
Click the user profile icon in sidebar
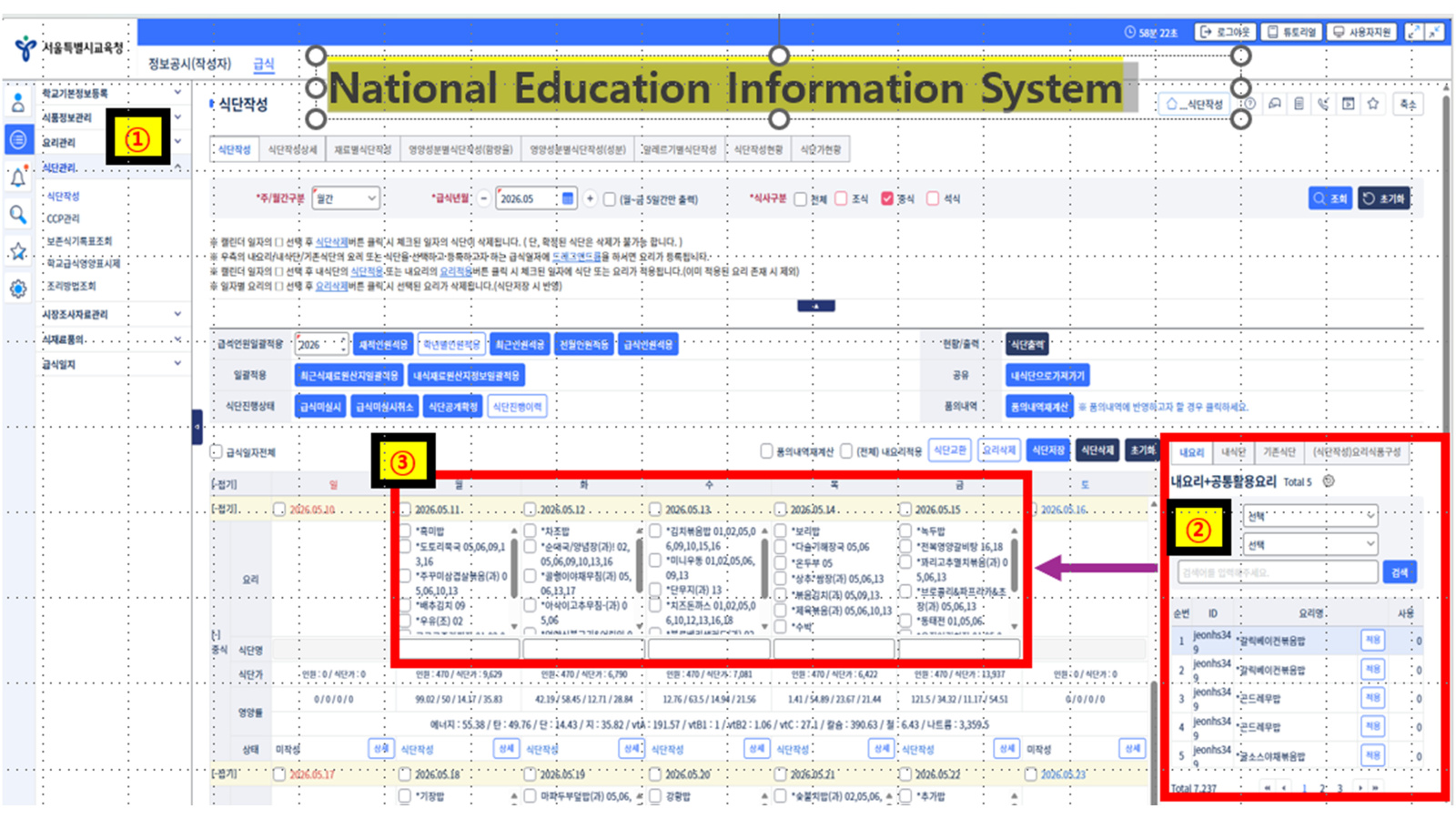click(x=17, y=103)
